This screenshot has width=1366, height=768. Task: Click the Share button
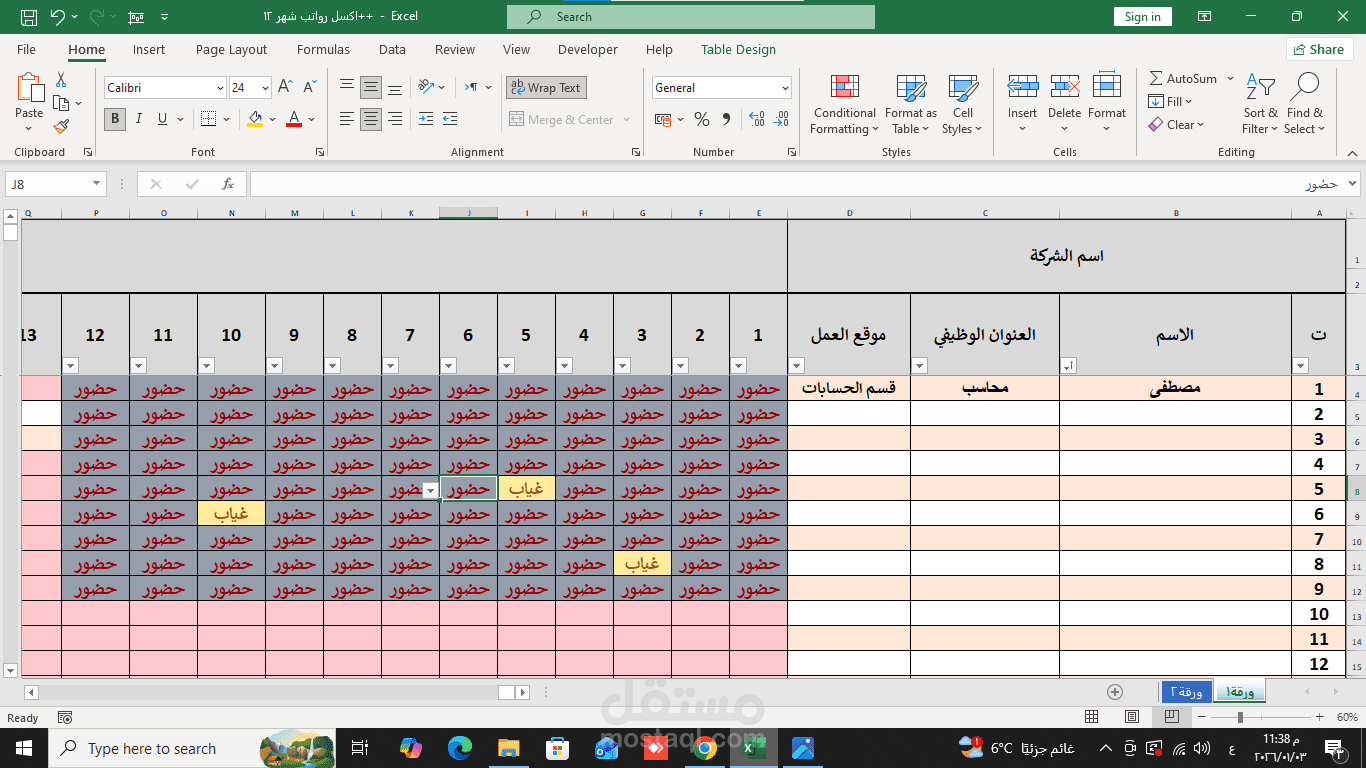coord(1319,49)
